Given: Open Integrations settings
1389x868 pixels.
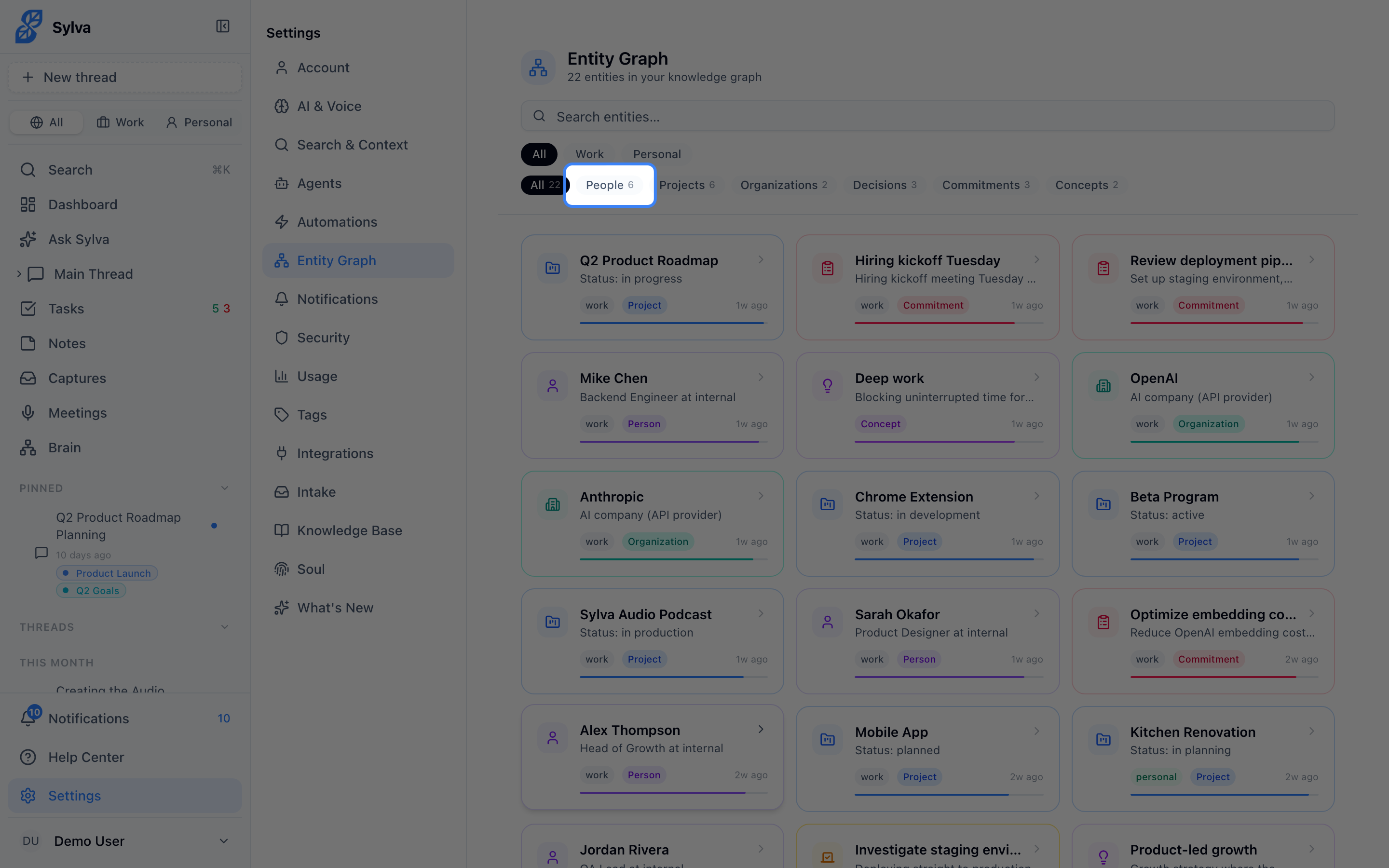Looking at the screenshot, I should 358,453.
